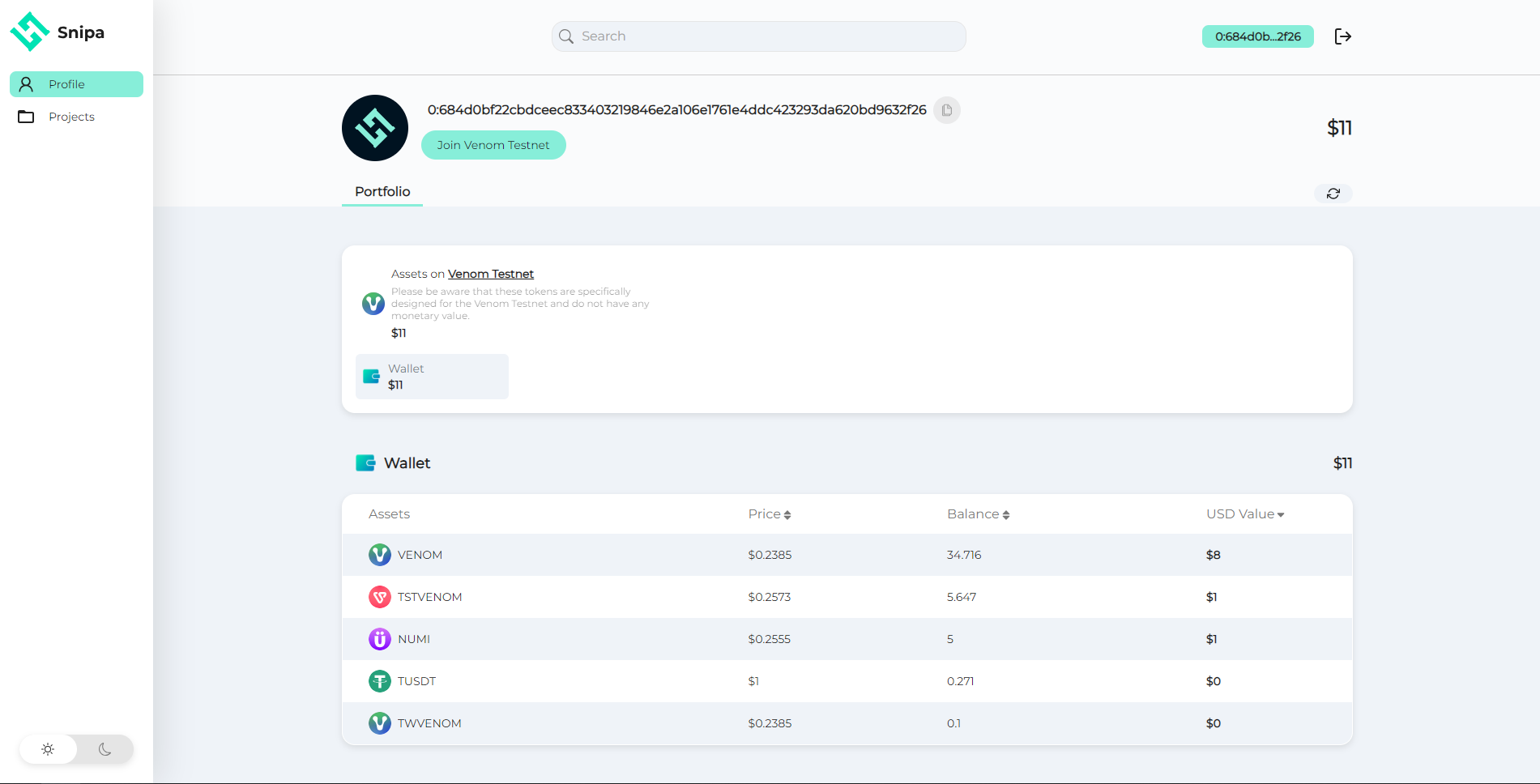The image size is (1540, 784).
Task: Click the TWVENOM token icon
Action: pos(380,723)
